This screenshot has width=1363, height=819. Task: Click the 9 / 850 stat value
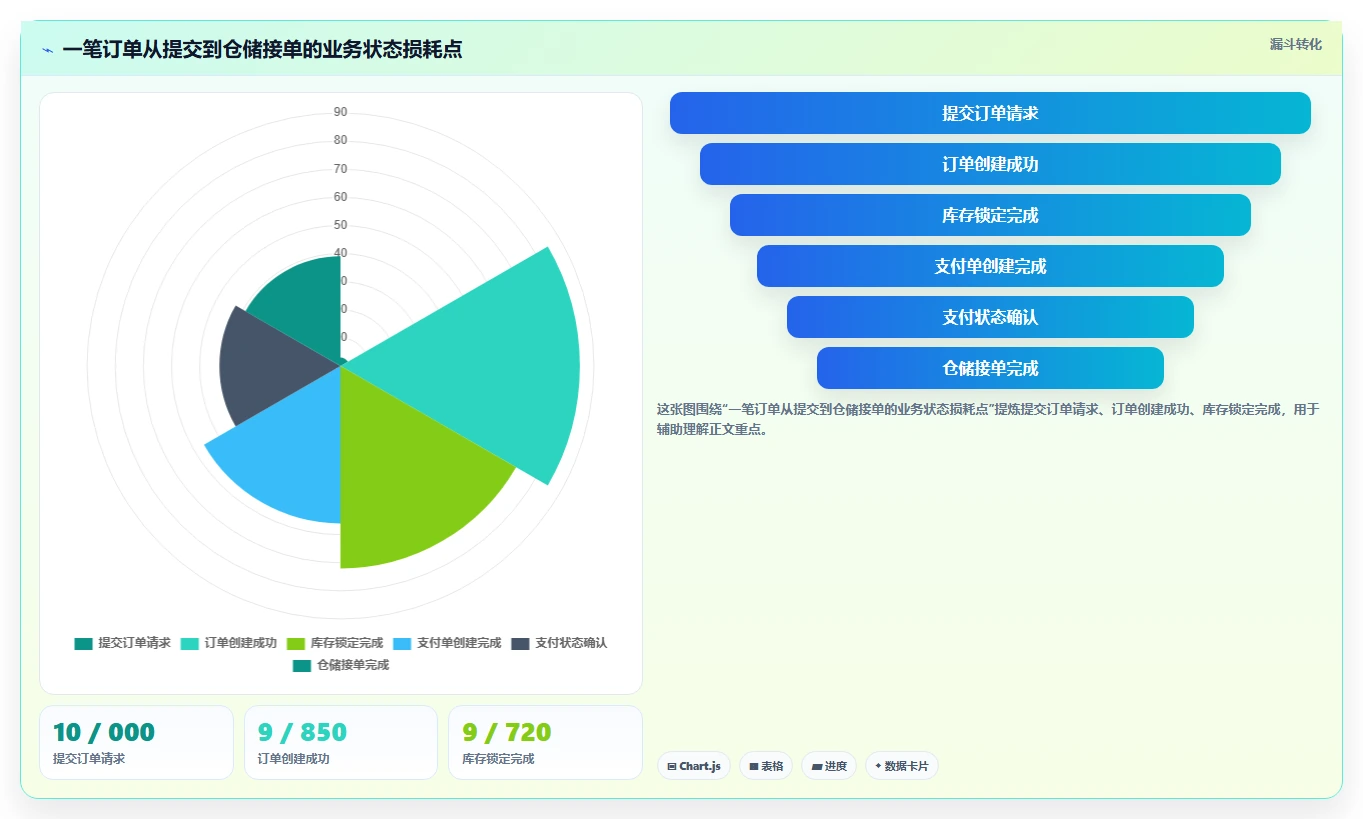[x=302, y=733]
